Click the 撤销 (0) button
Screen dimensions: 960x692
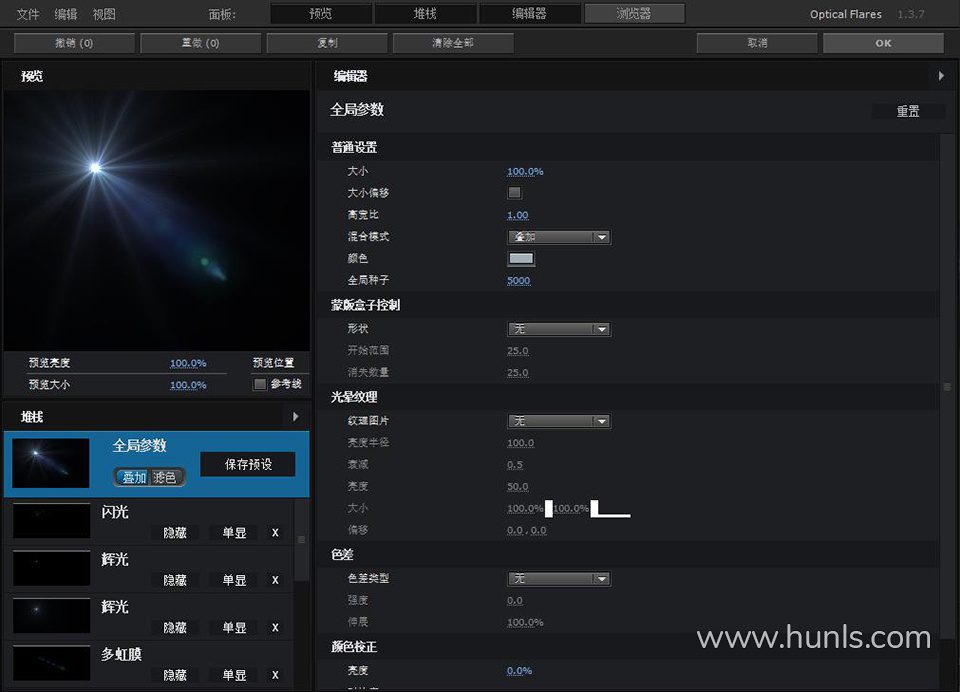pos(74,43)
